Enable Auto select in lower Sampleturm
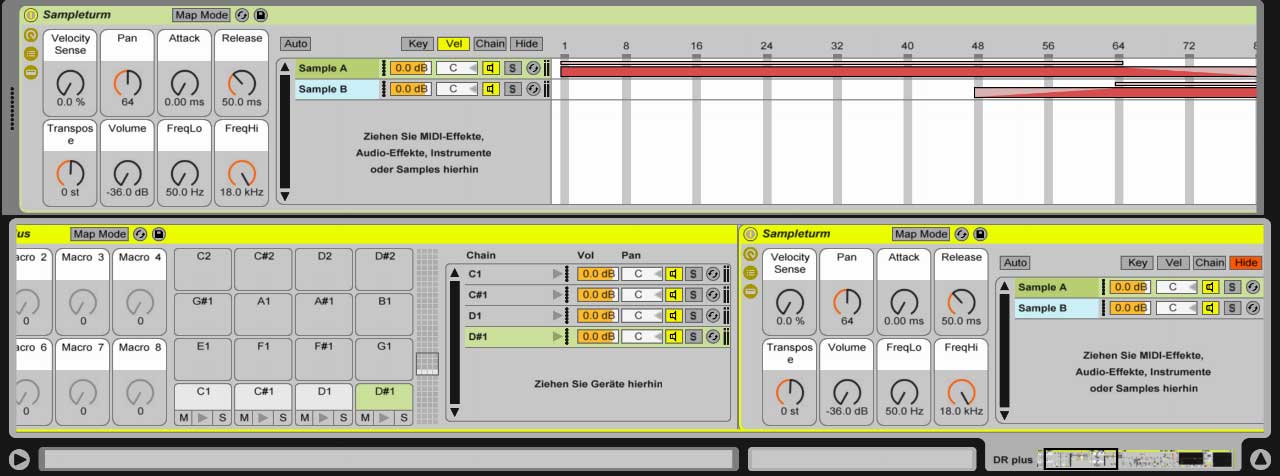The image size is (1280, 476). [x=1015, y=263]
